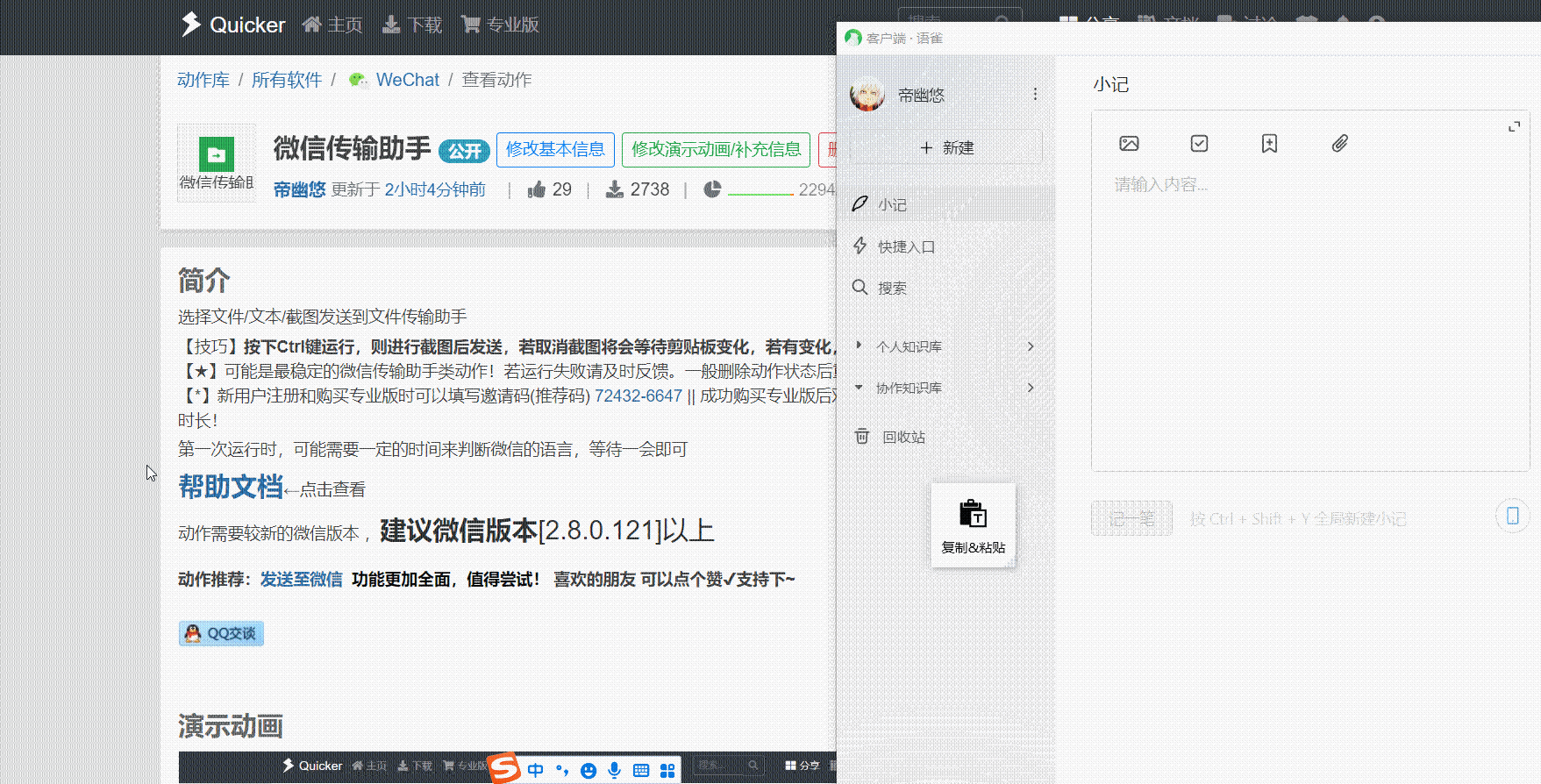This screenshot has height=784, width=1541.
Task: Toggle Sogou punctuation mode button
Action: (x=562, y=770)
